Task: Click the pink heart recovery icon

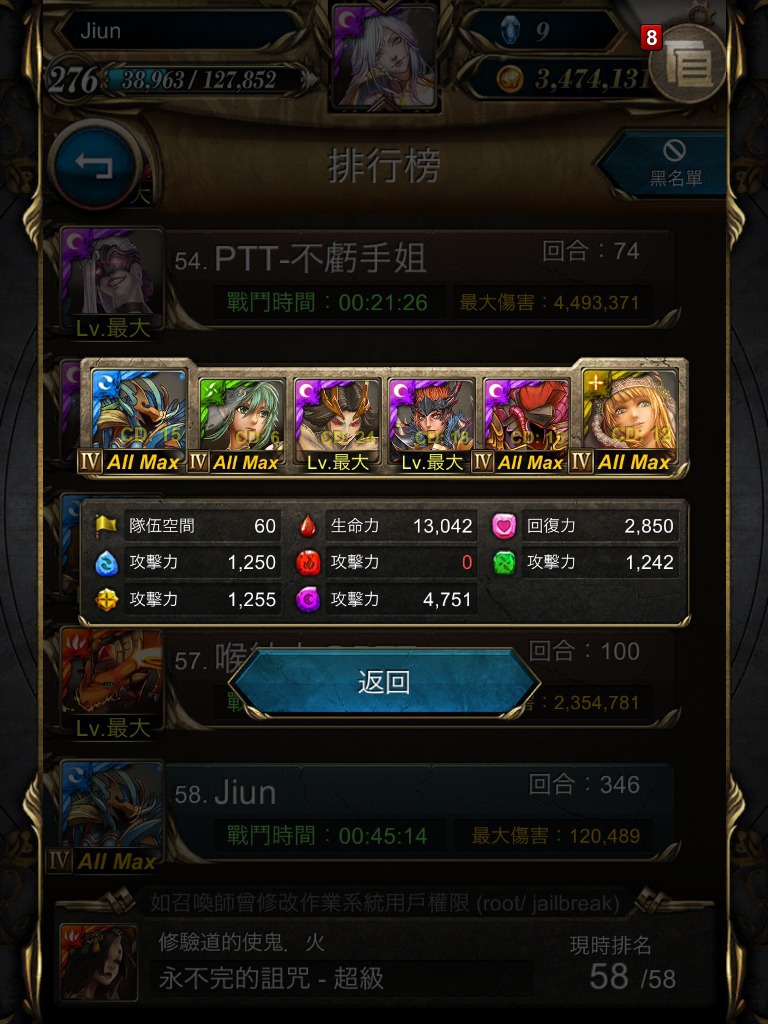Action: point(504,526)
